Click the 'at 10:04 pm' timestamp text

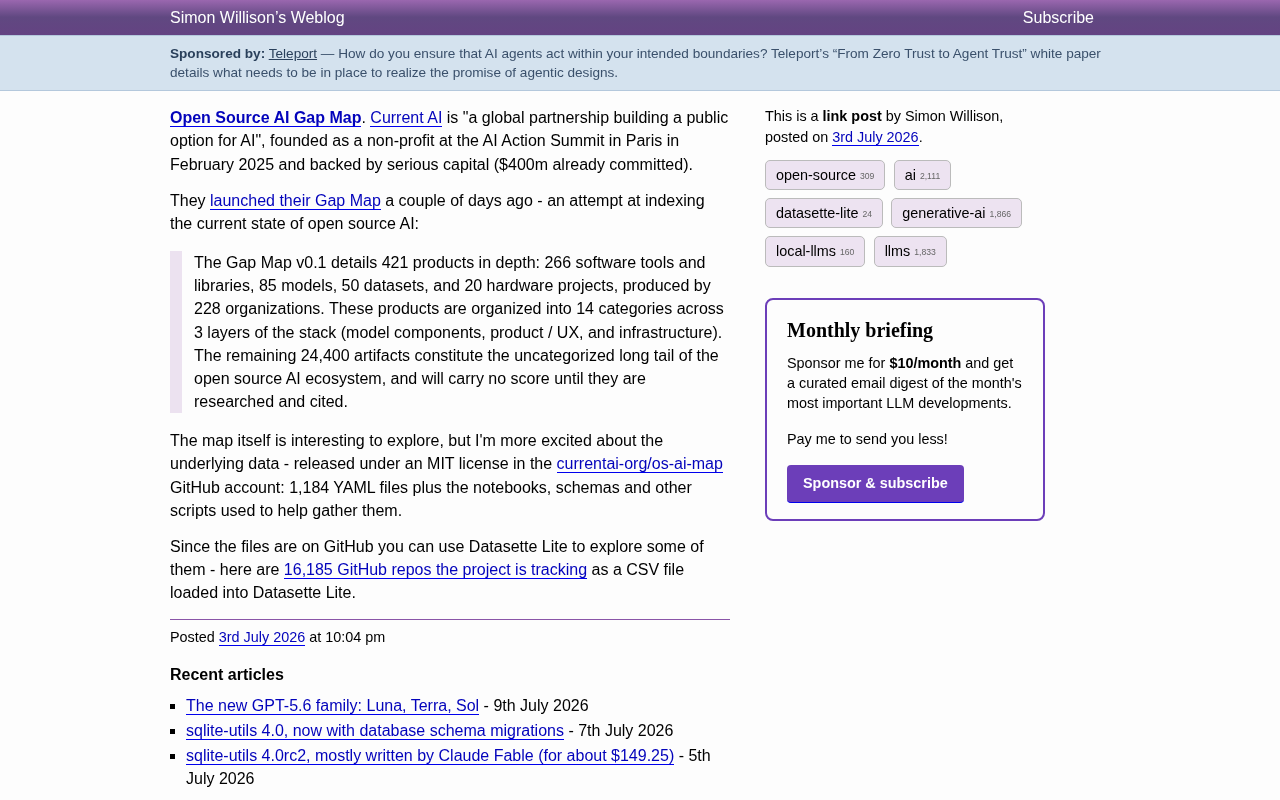[347, 638]
